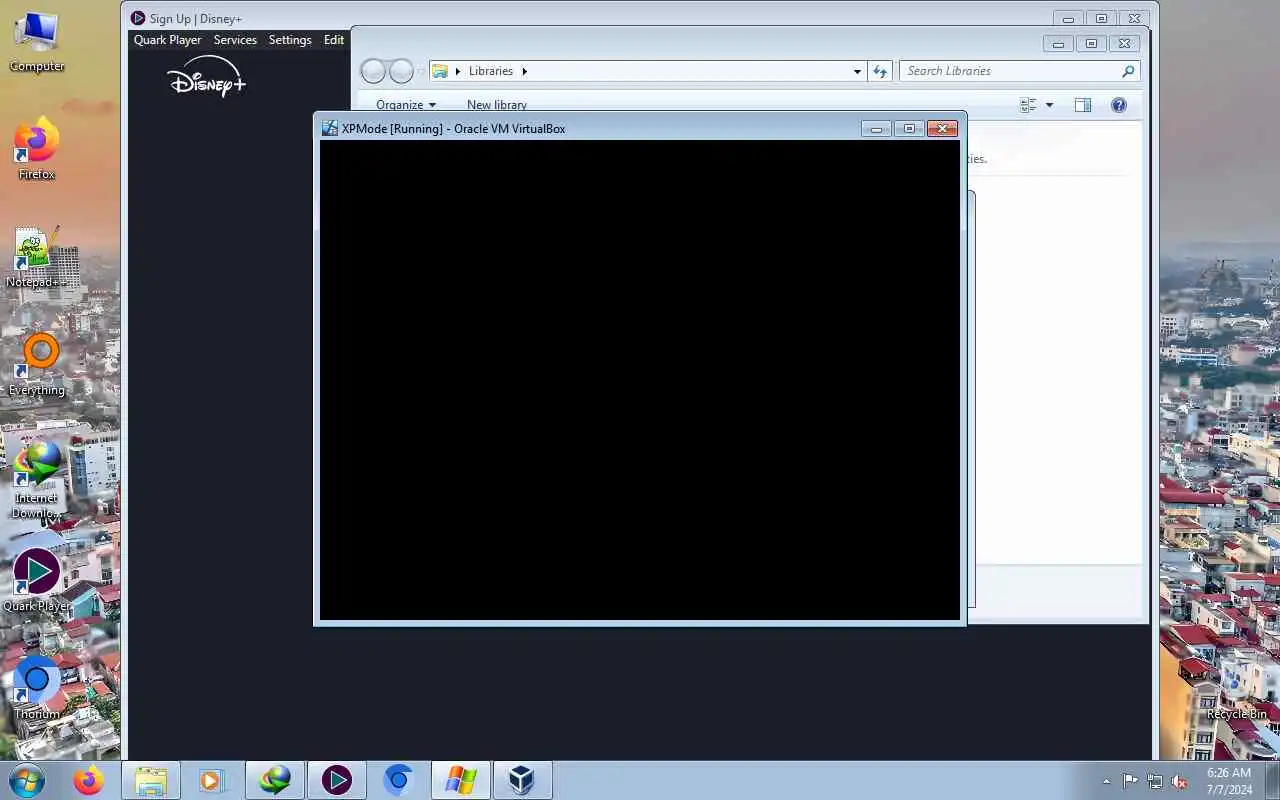Viewport: 1280px width, 800px height.
Task: Close the Libraries Explorer window
Action: pyautogui.click(x=1125, y=43)
